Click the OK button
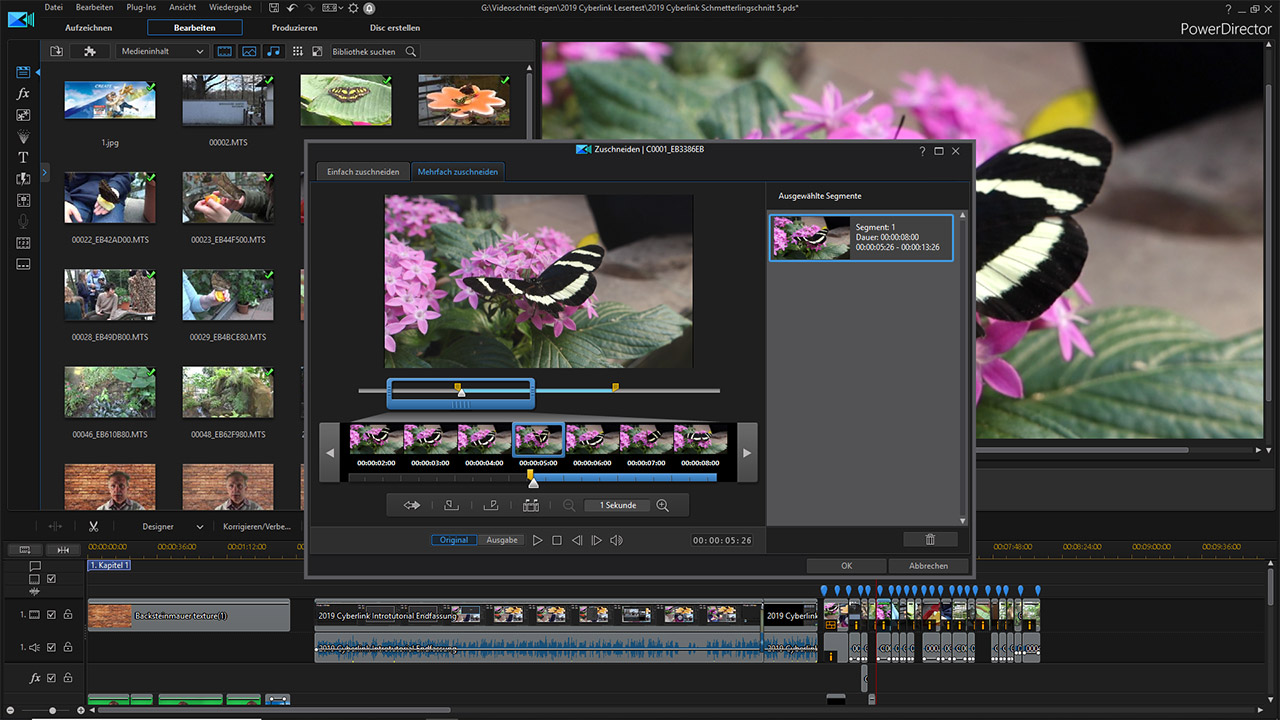Screen dimensions: 1280x720 point(846,566)
